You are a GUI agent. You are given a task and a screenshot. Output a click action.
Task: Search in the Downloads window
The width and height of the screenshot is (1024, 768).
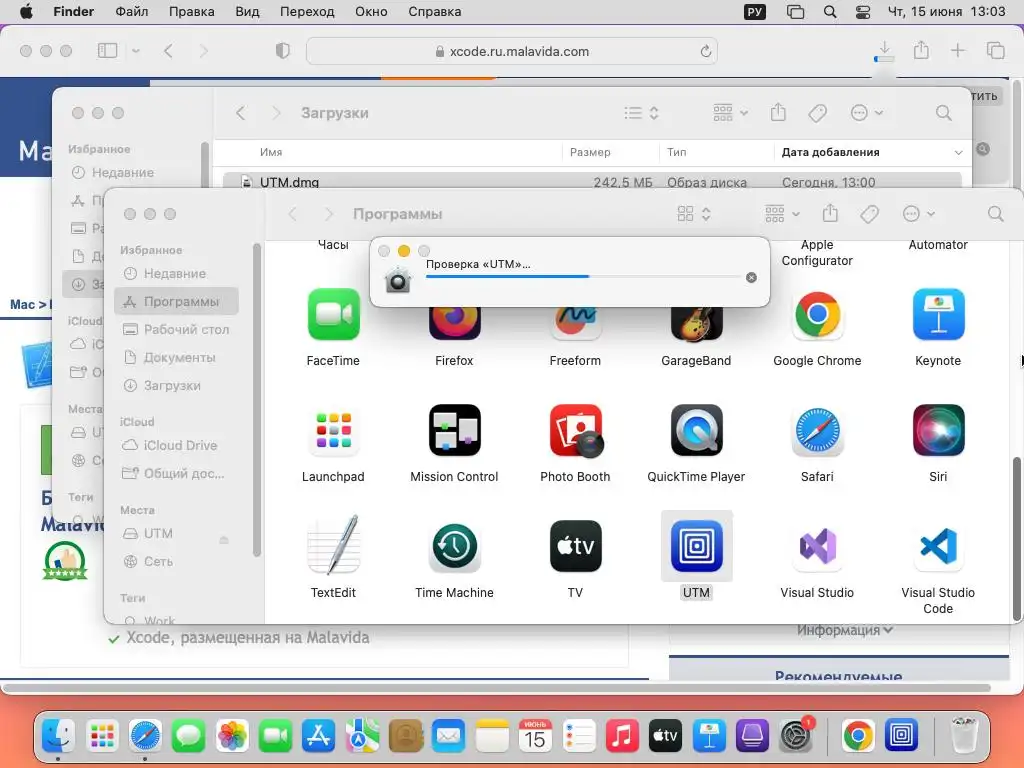943,112
